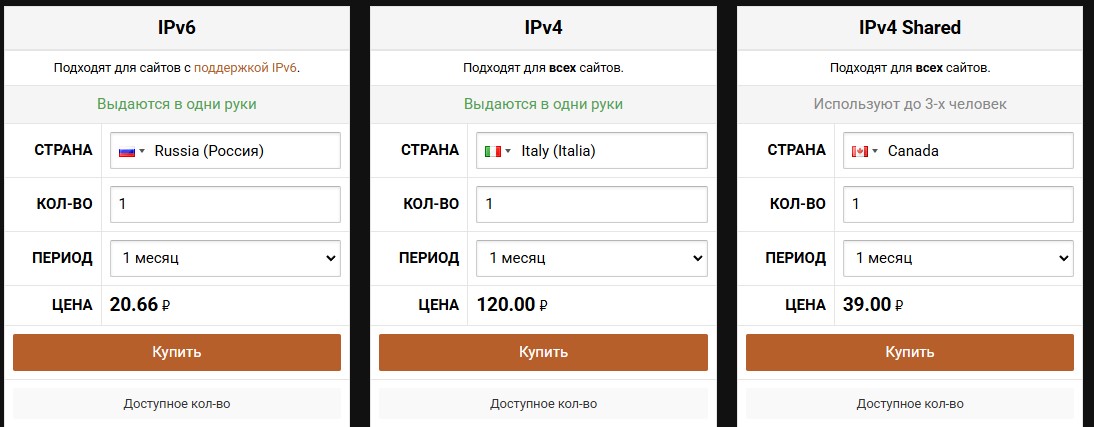Click the IPv4 quantity input field
The height and width of the screenshot is (427, 1094).
[592, 204]
